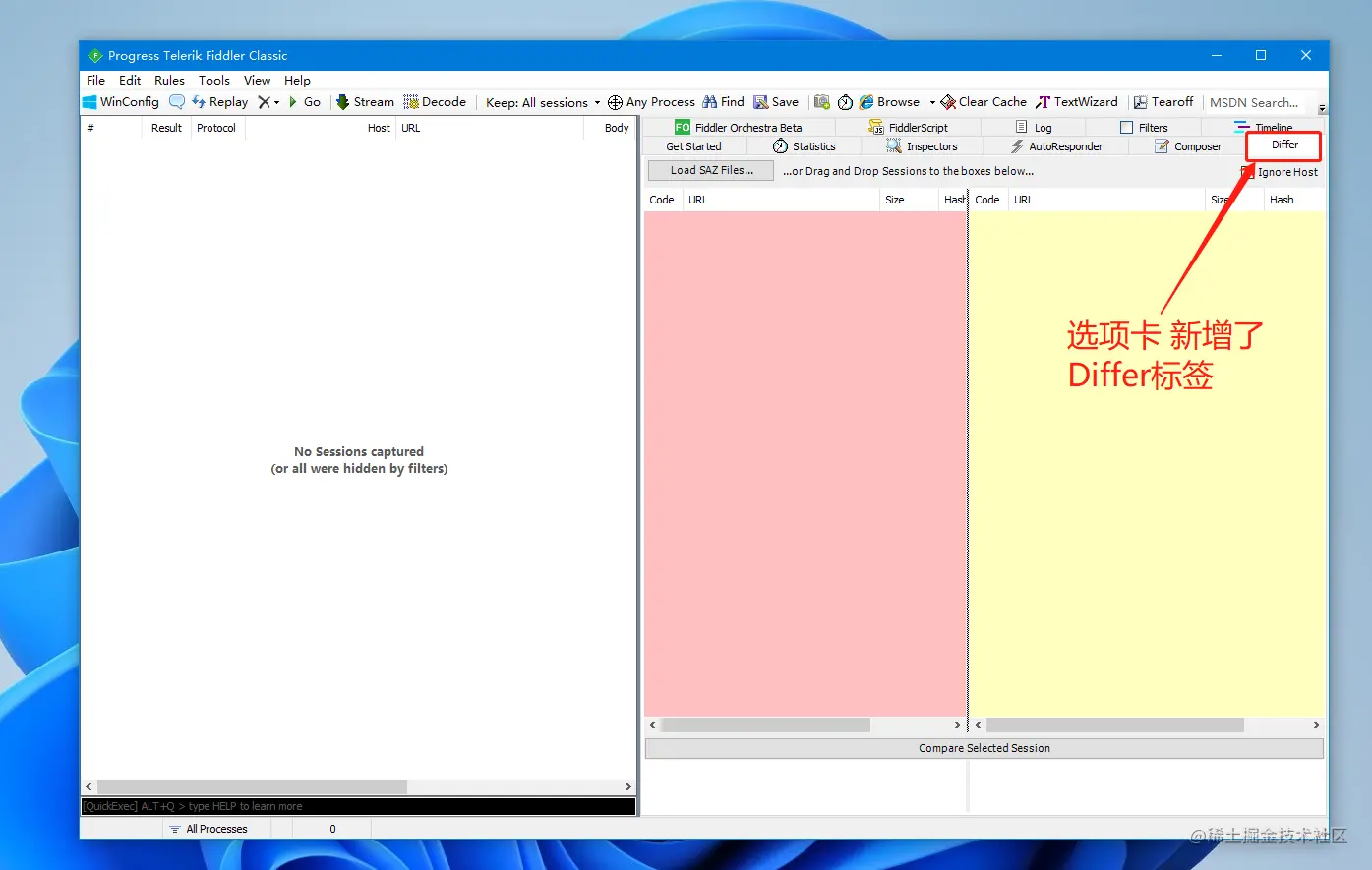This screenshot has width=1372, height=870.
Task: Click the Browse Internet Explorer icon
Action: pyautogui.click(x=866, y=102)
